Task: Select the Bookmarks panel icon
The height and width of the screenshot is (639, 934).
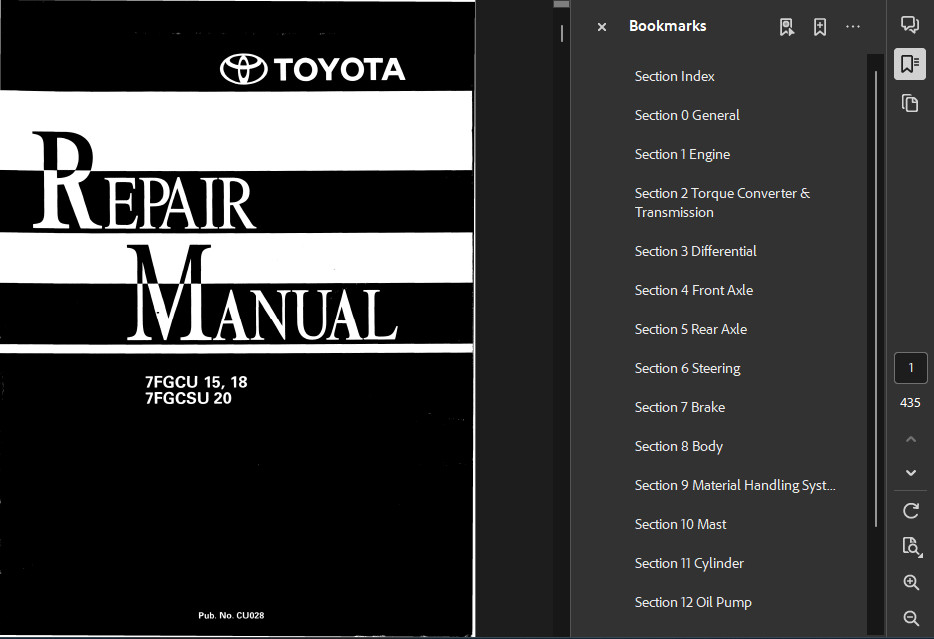Action: (x=910, y=63)
